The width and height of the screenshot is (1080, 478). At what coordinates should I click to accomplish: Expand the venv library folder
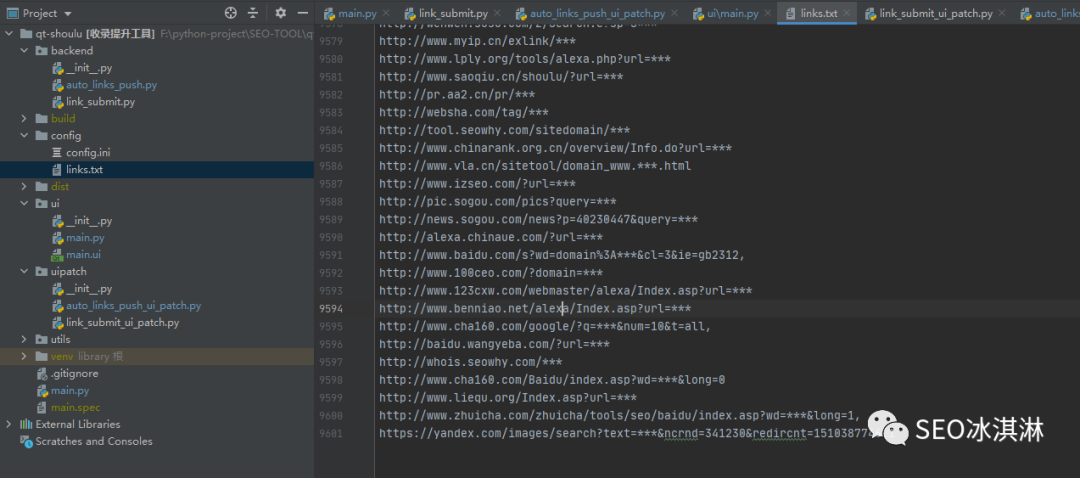pyautogui.click(x=24, y=356)
